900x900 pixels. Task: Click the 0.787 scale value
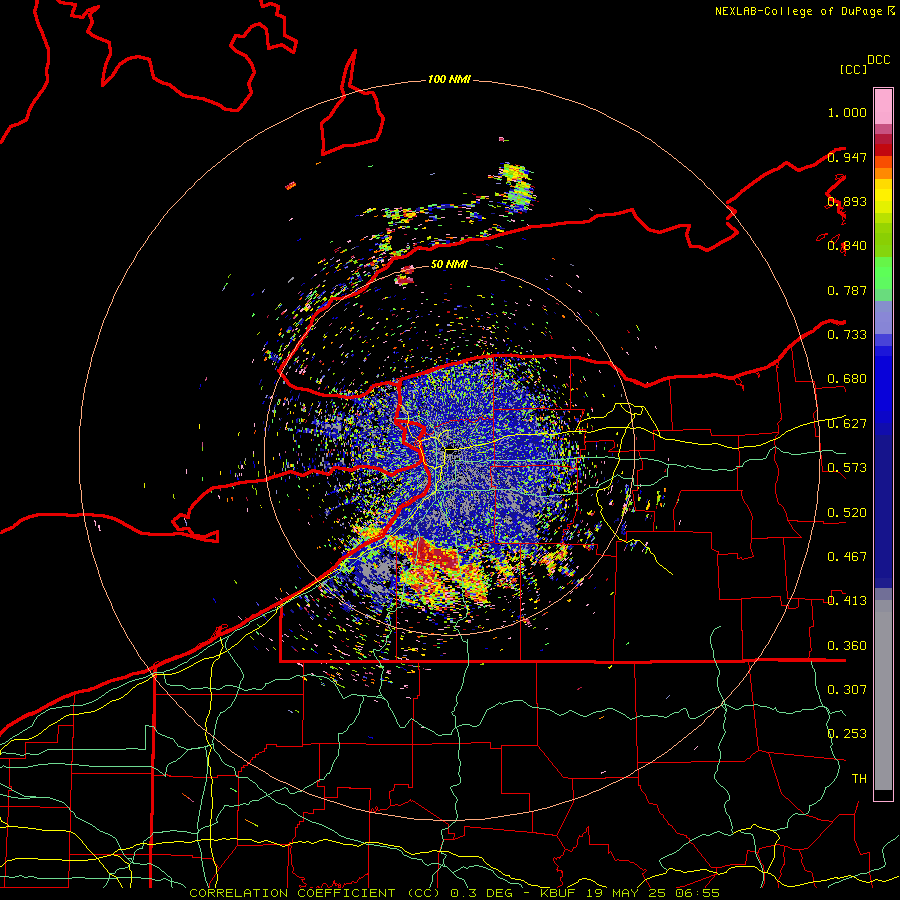point(847,290)
